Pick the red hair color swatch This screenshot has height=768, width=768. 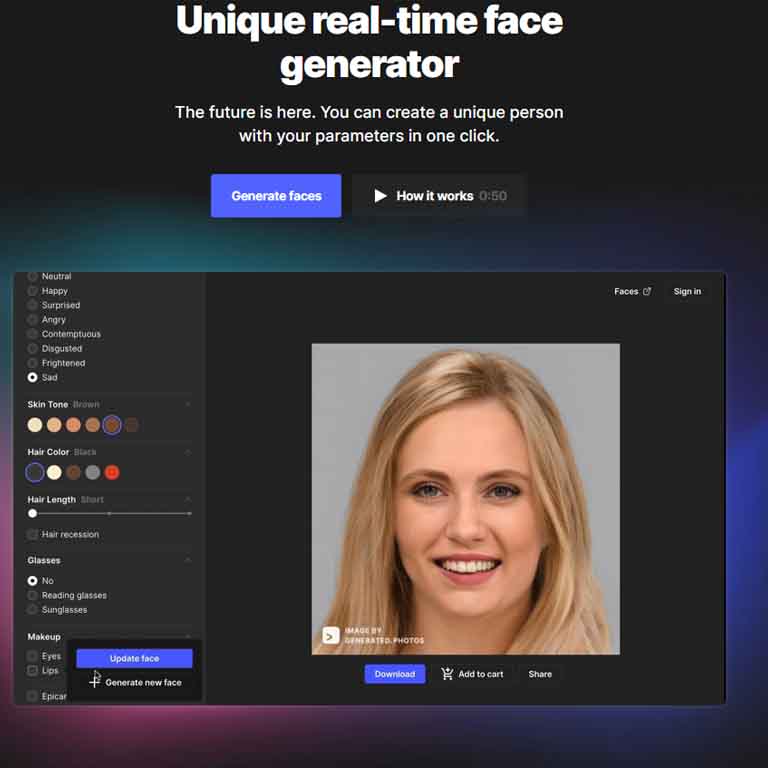112,472
